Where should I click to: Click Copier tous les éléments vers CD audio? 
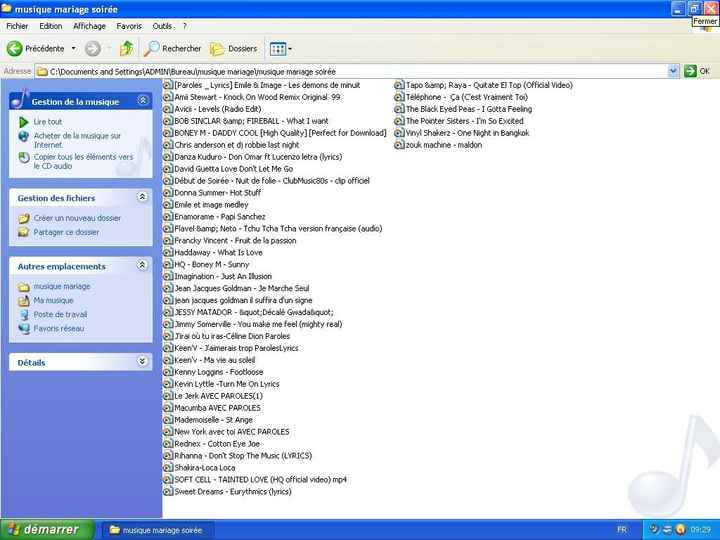(83, 161)
